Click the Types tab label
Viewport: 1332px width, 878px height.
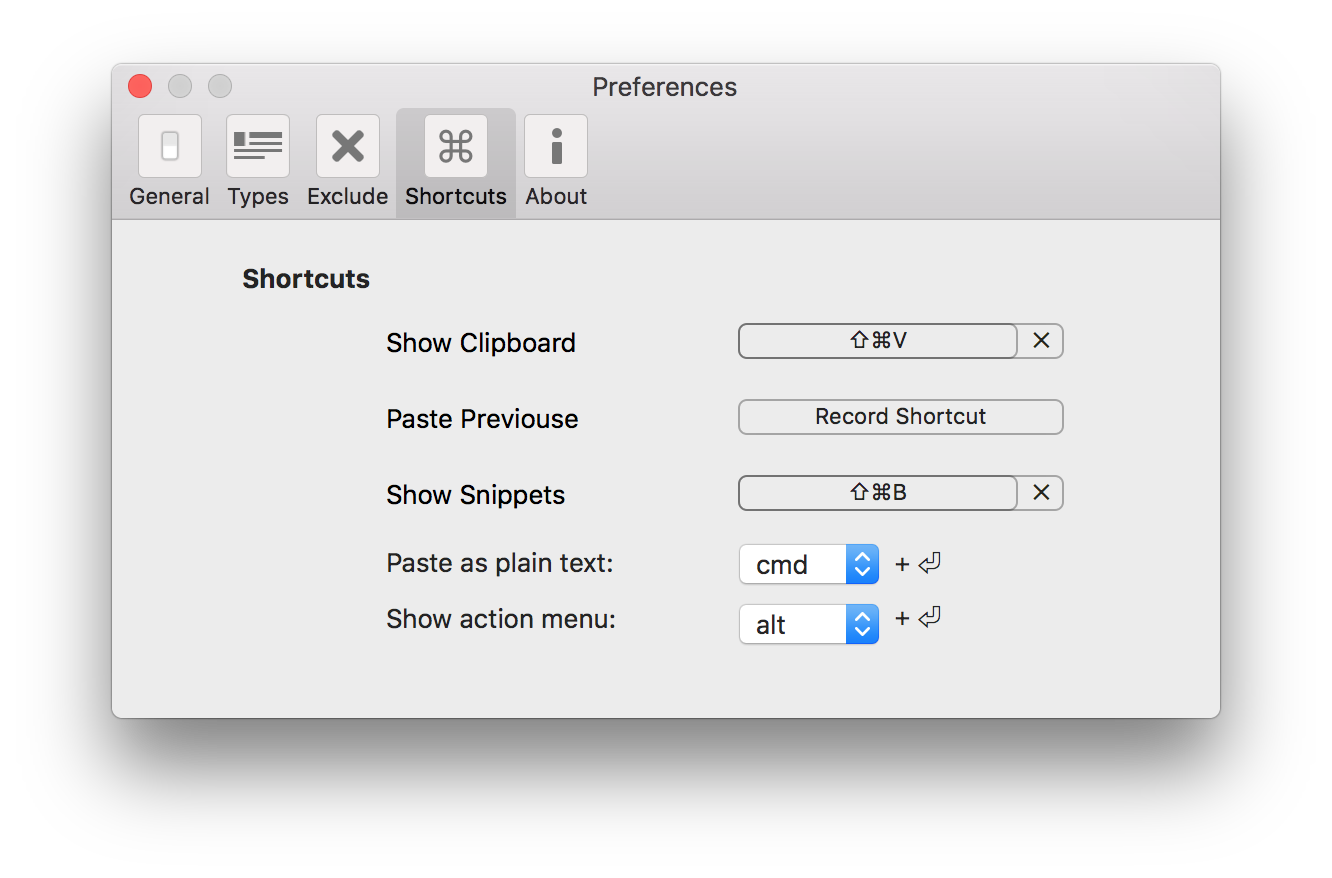[x=258, y=197]
